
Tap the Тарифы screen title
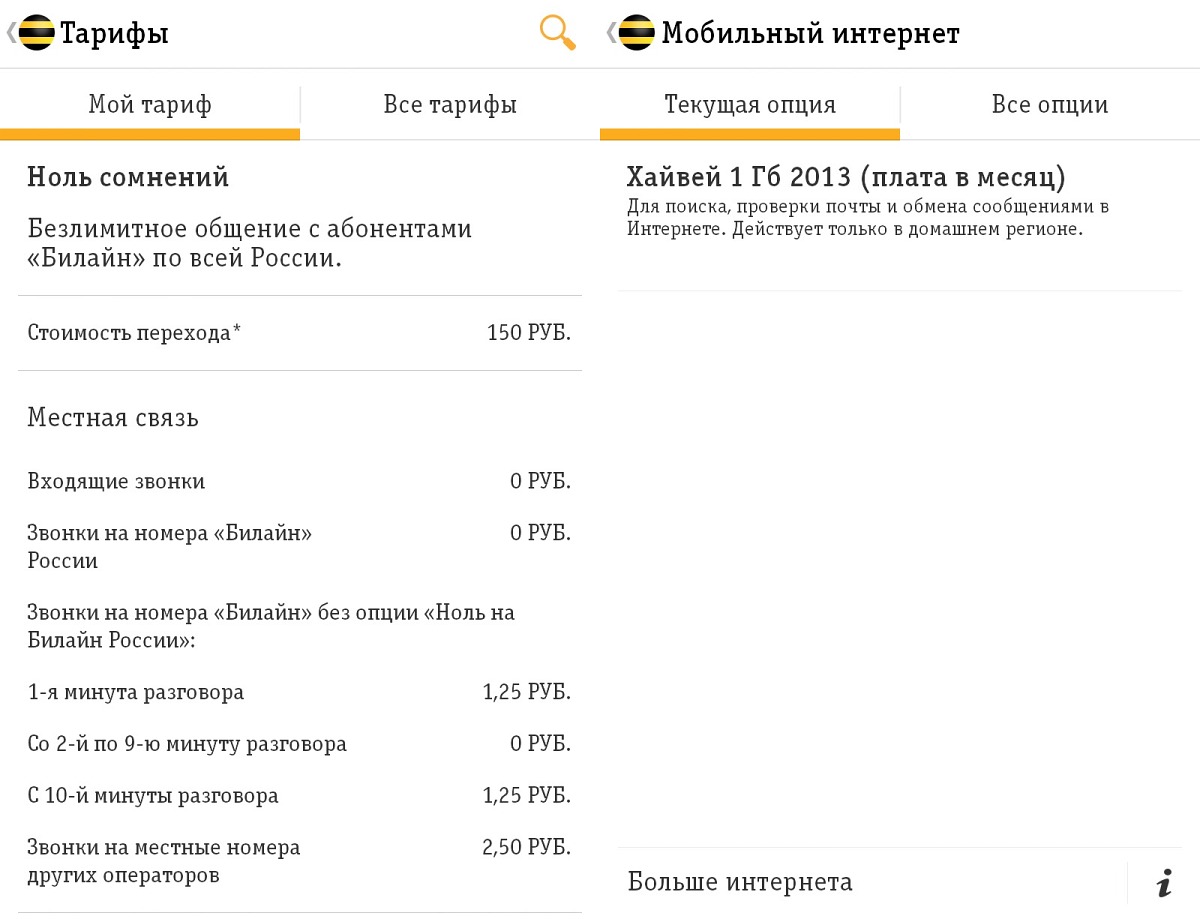click(x=114, y=34)
